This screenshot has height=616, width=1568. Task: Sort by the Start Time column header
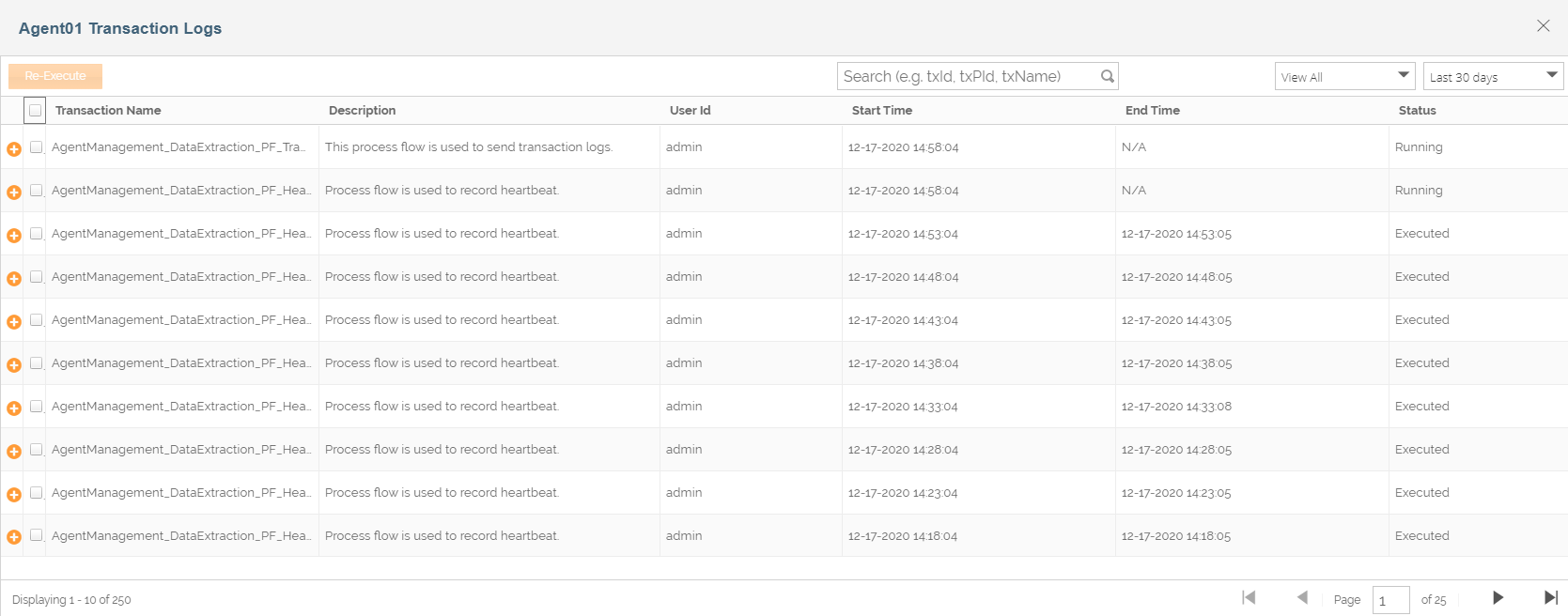click(x=881, y=111)
